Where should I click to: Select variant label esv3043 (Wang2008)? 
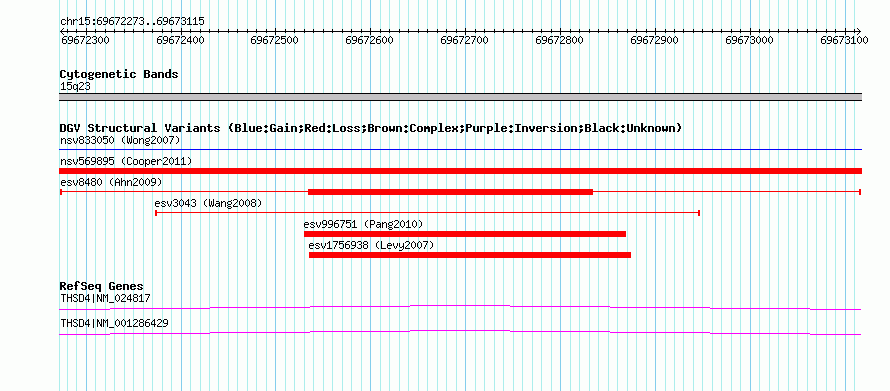tap(208, 203)
